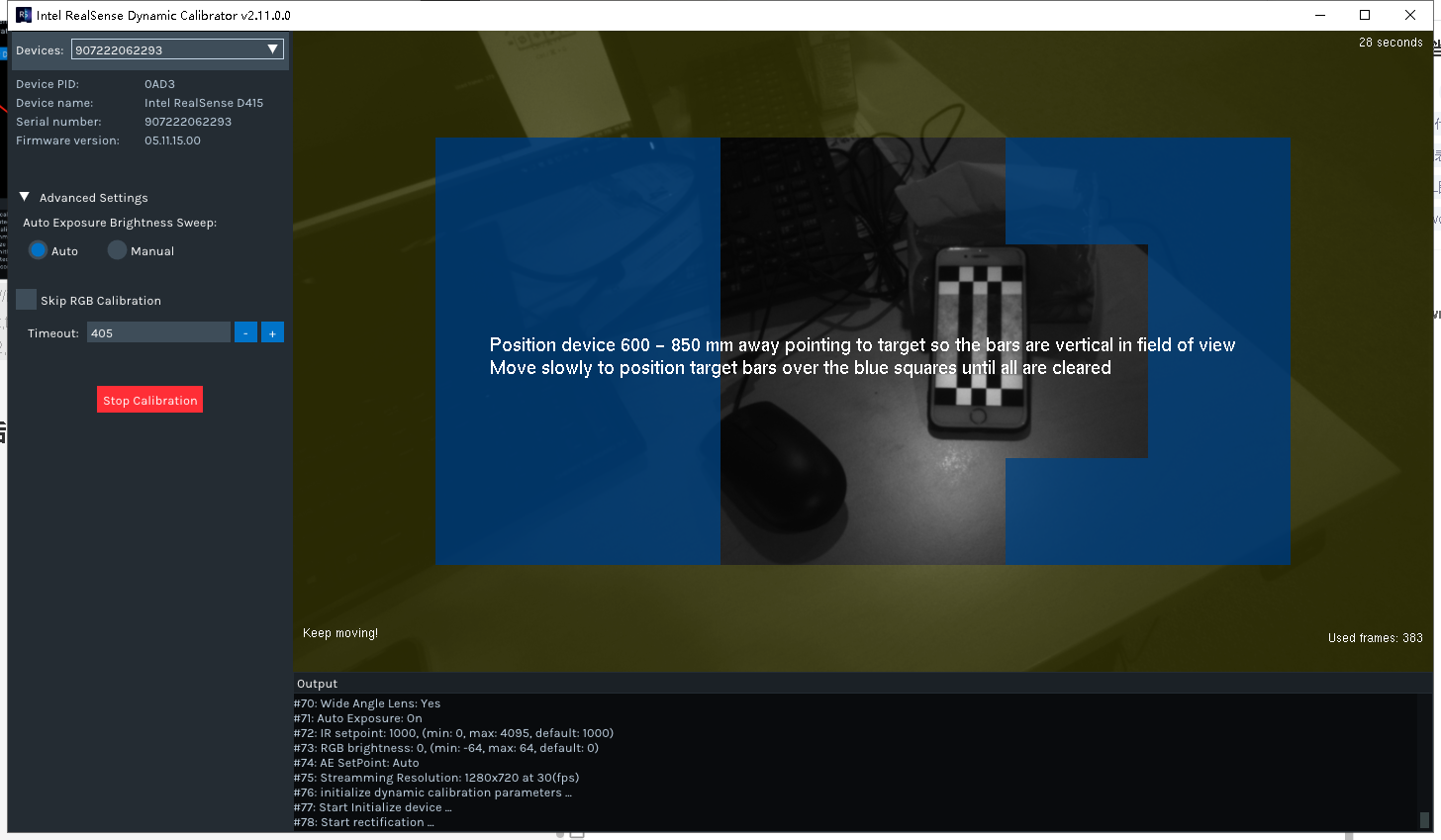Click inside the Timeout value field
The height and width of the screenshot is (840, 1441).
point(158,332)
